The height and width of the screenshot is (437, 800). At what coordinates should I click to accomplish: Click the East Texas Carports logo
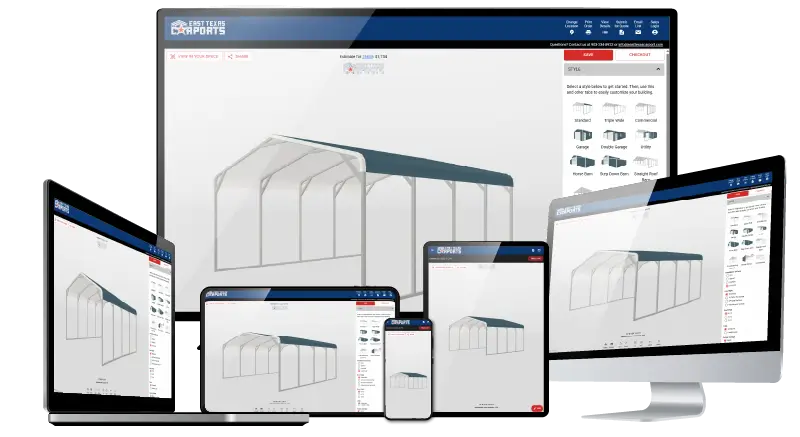click(x=197, y=27)
